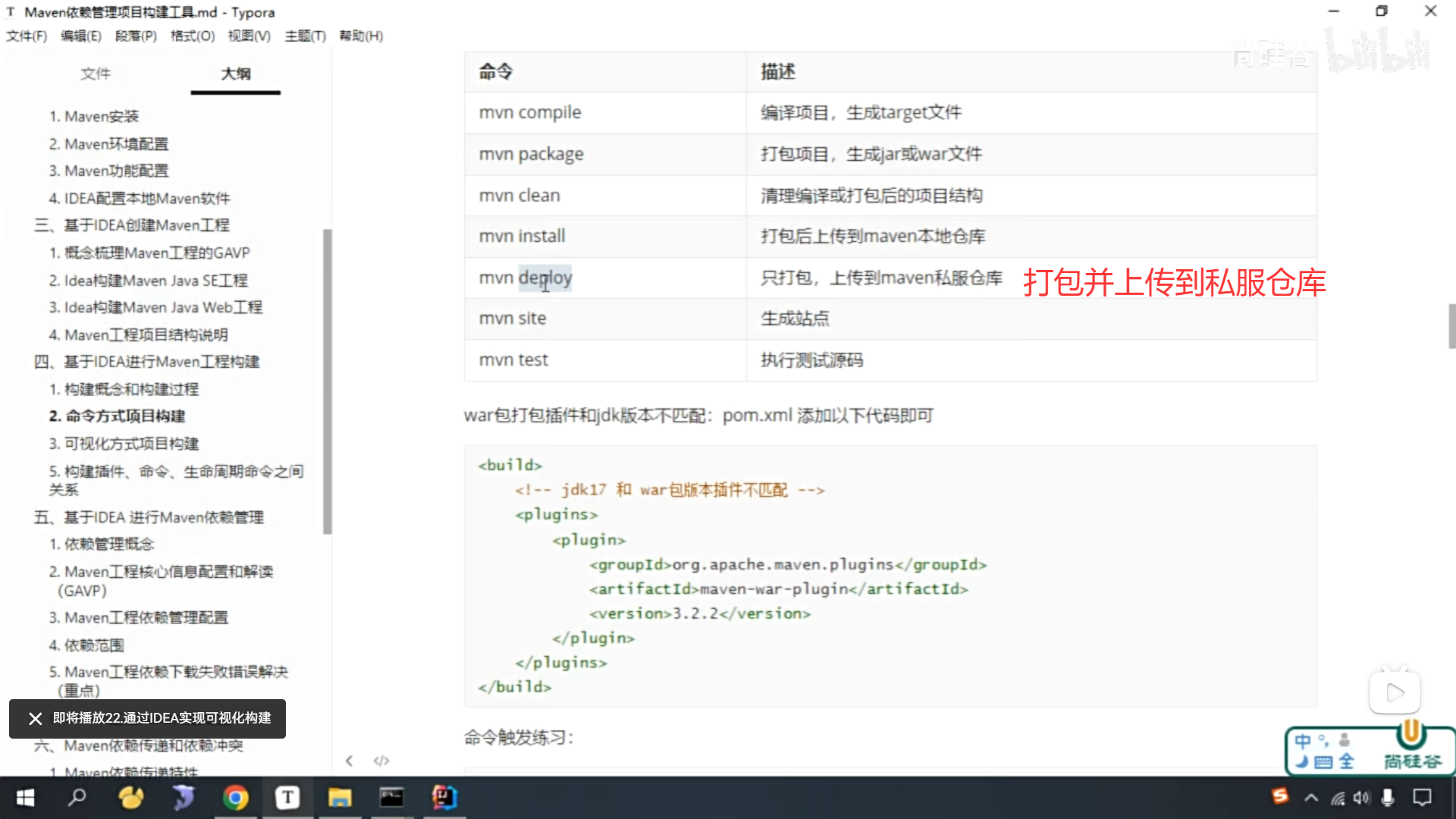This screenshot has height=819, width=1456.
Task: Click the video play overlay button
Action: (x=1395, y=692)
